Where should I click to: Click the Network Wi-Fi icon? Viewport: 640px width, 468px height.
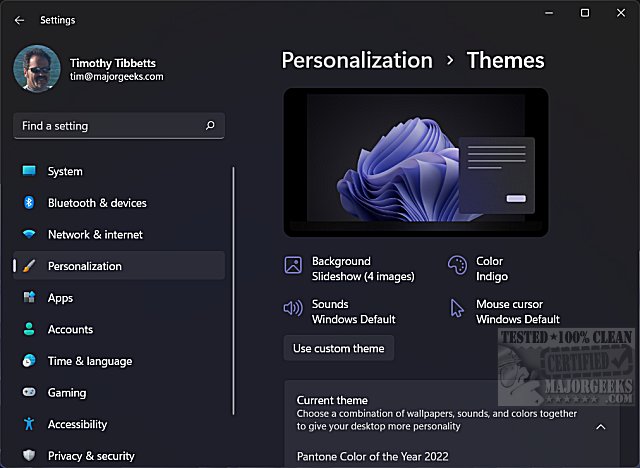click(29, 234)
